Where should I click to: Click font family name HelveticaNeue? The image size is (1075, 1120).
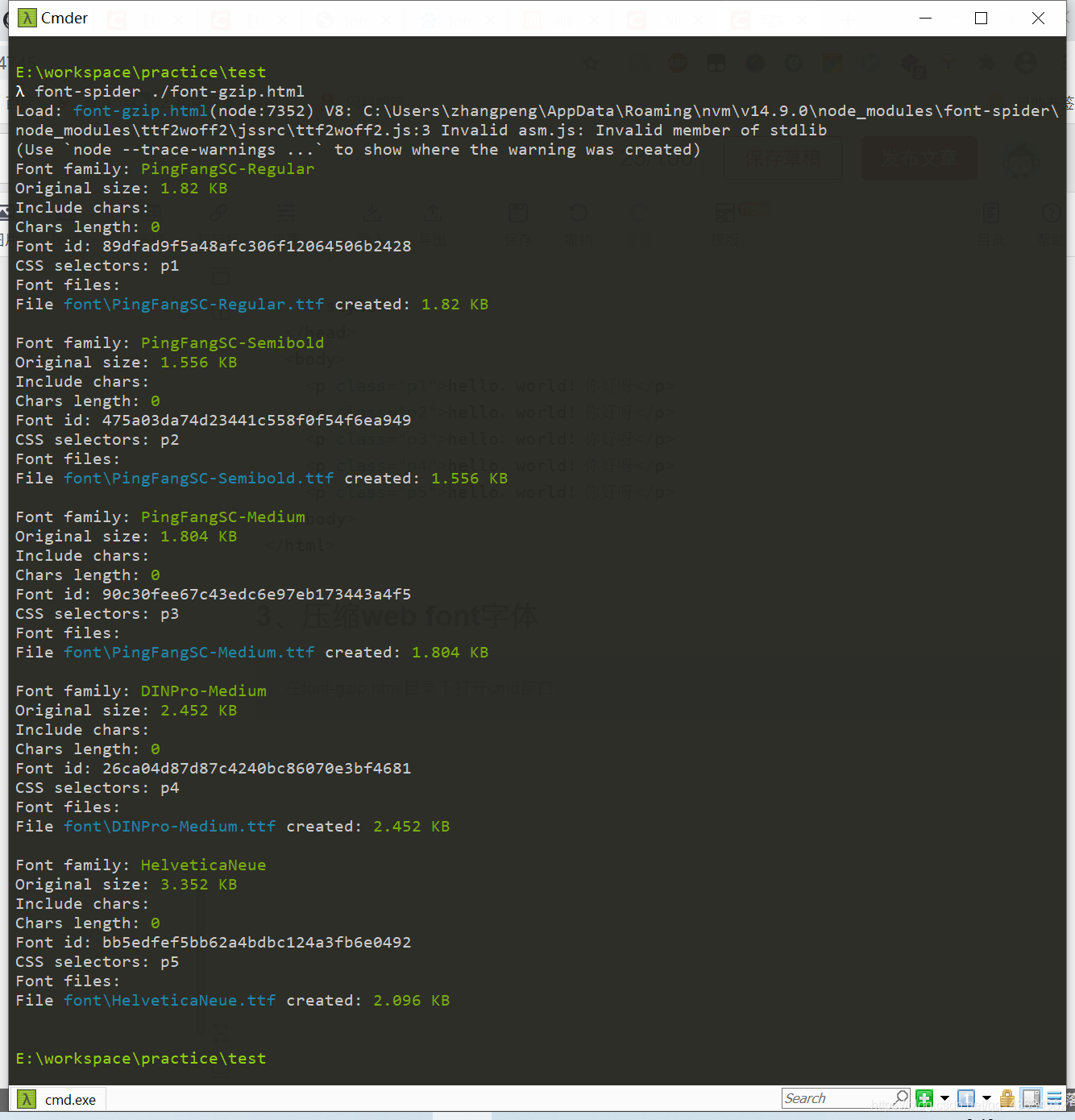pyautogui.click(x=203, y=865)
